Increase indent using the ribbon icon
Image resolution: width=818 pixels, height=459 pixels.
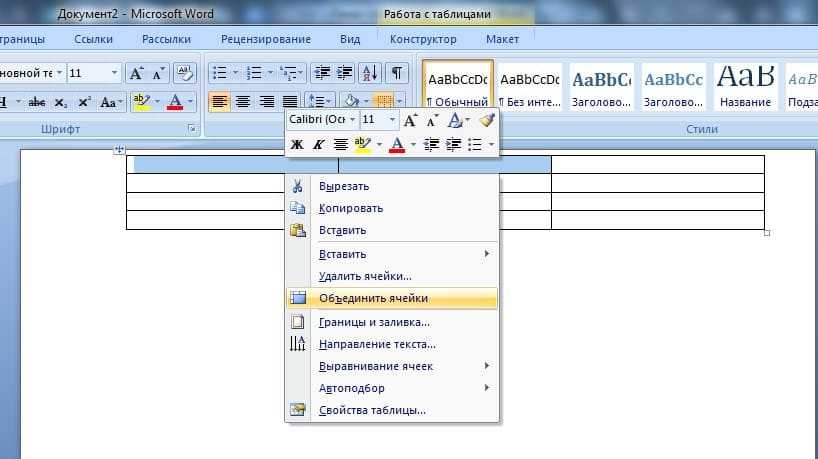(344, 73)
